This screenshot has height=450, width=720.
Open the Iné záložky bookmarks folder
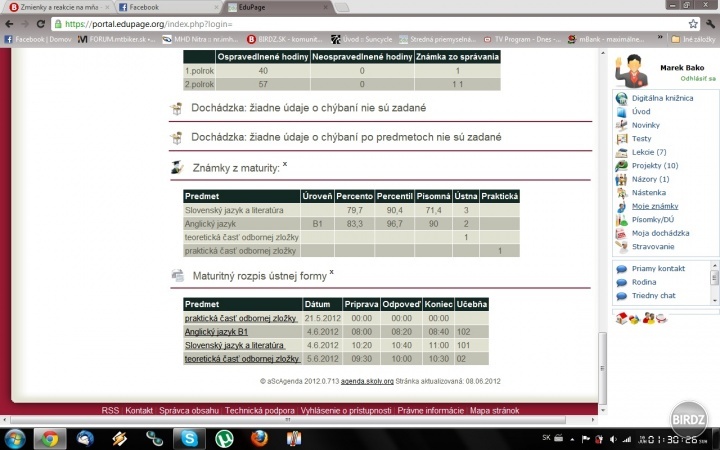coord(693,39)
